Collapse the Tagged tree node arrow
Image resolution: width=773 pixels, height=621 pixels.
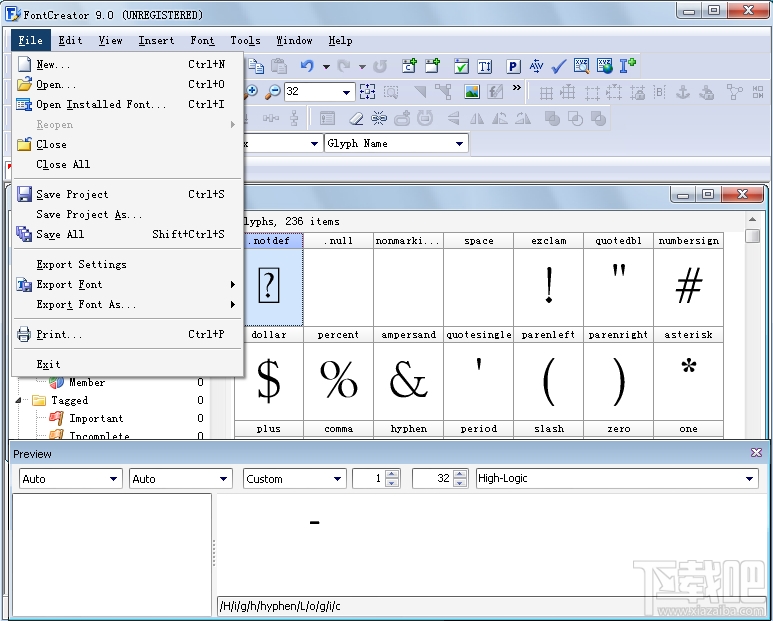coord(18,400)
